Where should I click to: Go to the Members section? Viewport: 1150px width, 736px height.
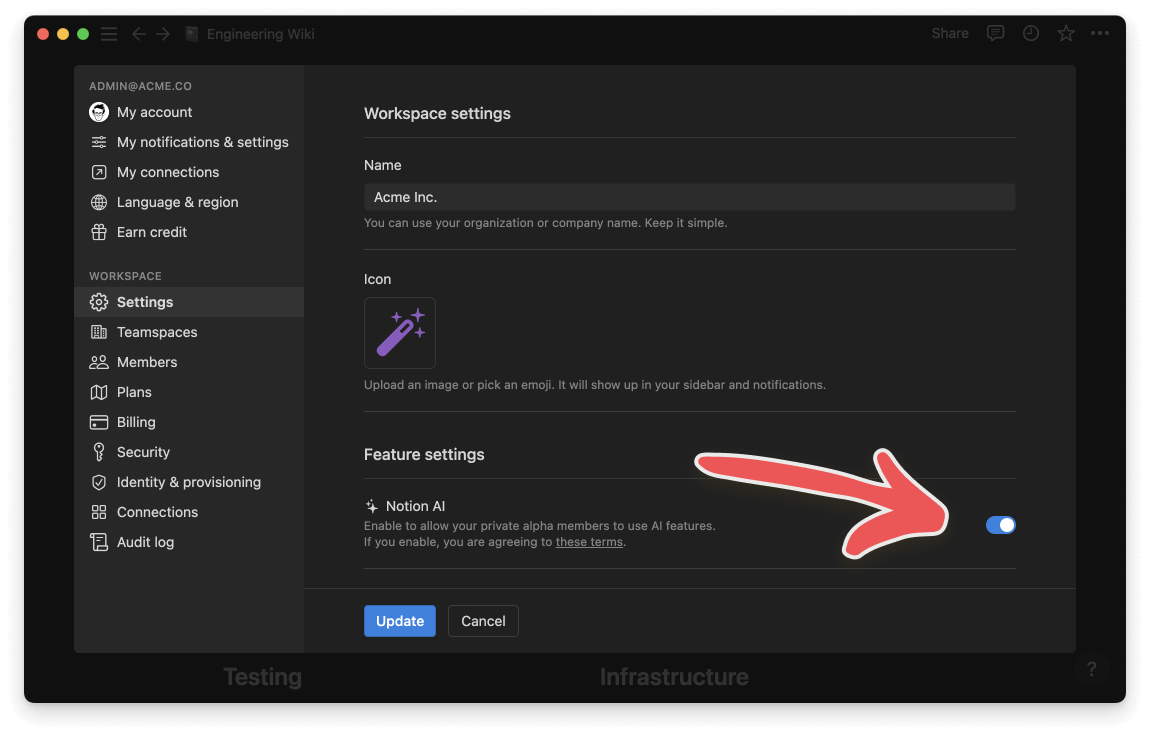click(x=147, y=362)
